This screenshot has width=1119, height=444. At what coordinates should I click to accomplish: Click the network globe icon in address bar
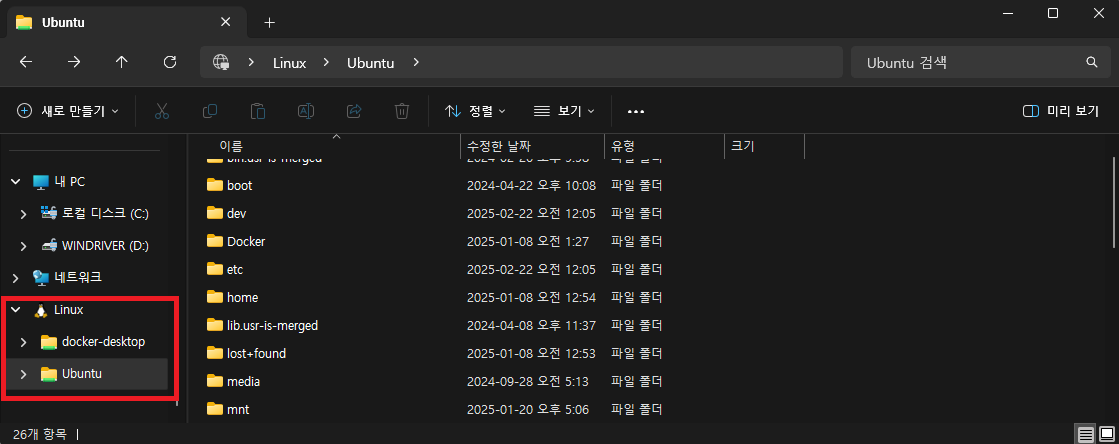pyautogui.click(x=221, y=63)
